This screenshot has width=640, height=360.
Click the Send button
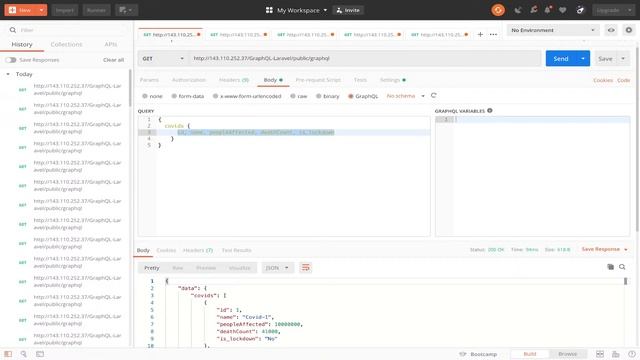tap(561, 58)
